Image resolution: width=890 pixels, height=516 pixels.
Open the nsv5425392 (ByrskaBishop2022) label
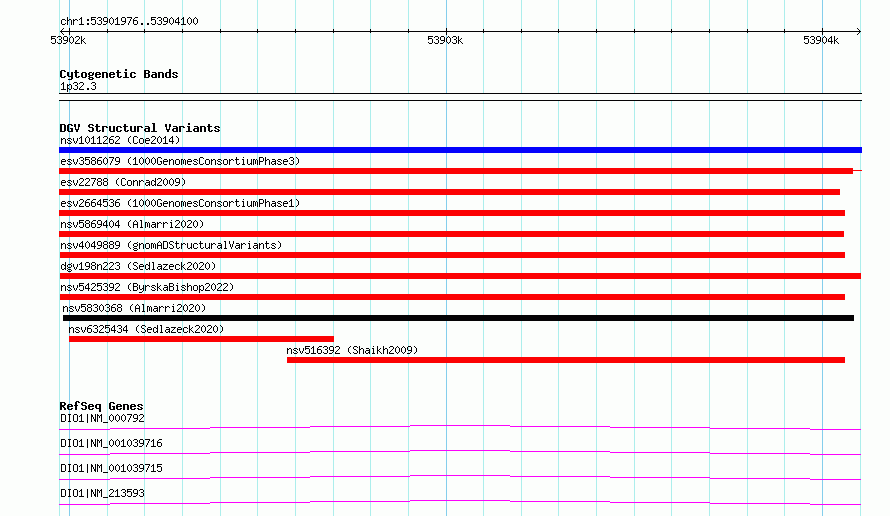tap(147, 287)
